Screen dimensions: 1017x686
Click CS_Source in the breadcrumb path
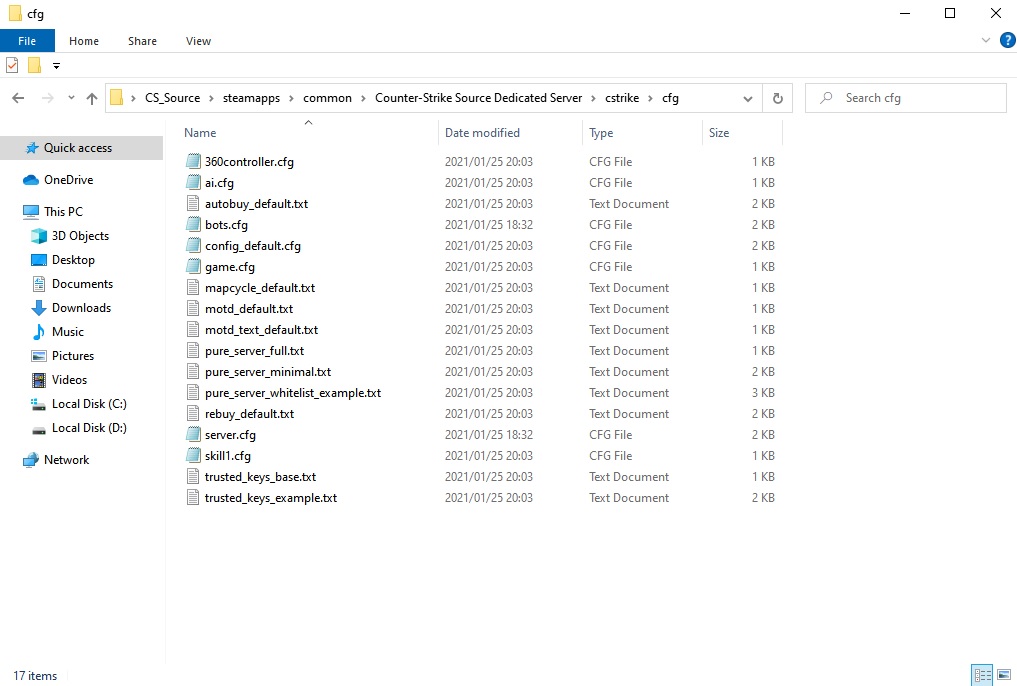pyautogui.click(x=173, y=98)
